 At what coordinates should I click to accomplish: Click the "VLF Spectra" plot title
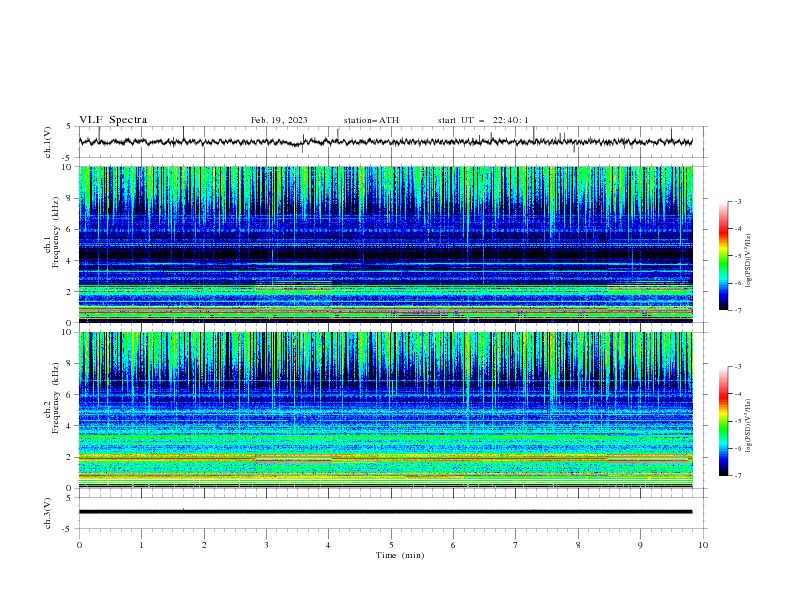(x=113, y=120)
